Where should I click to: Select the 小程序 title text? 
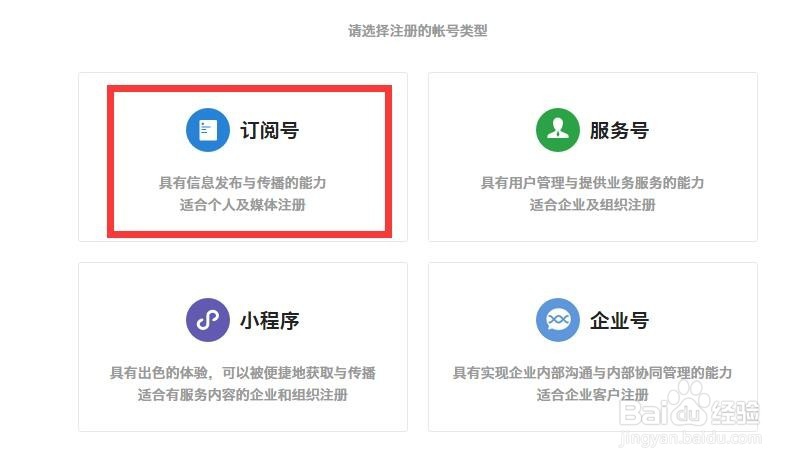(x=270, y=320)
